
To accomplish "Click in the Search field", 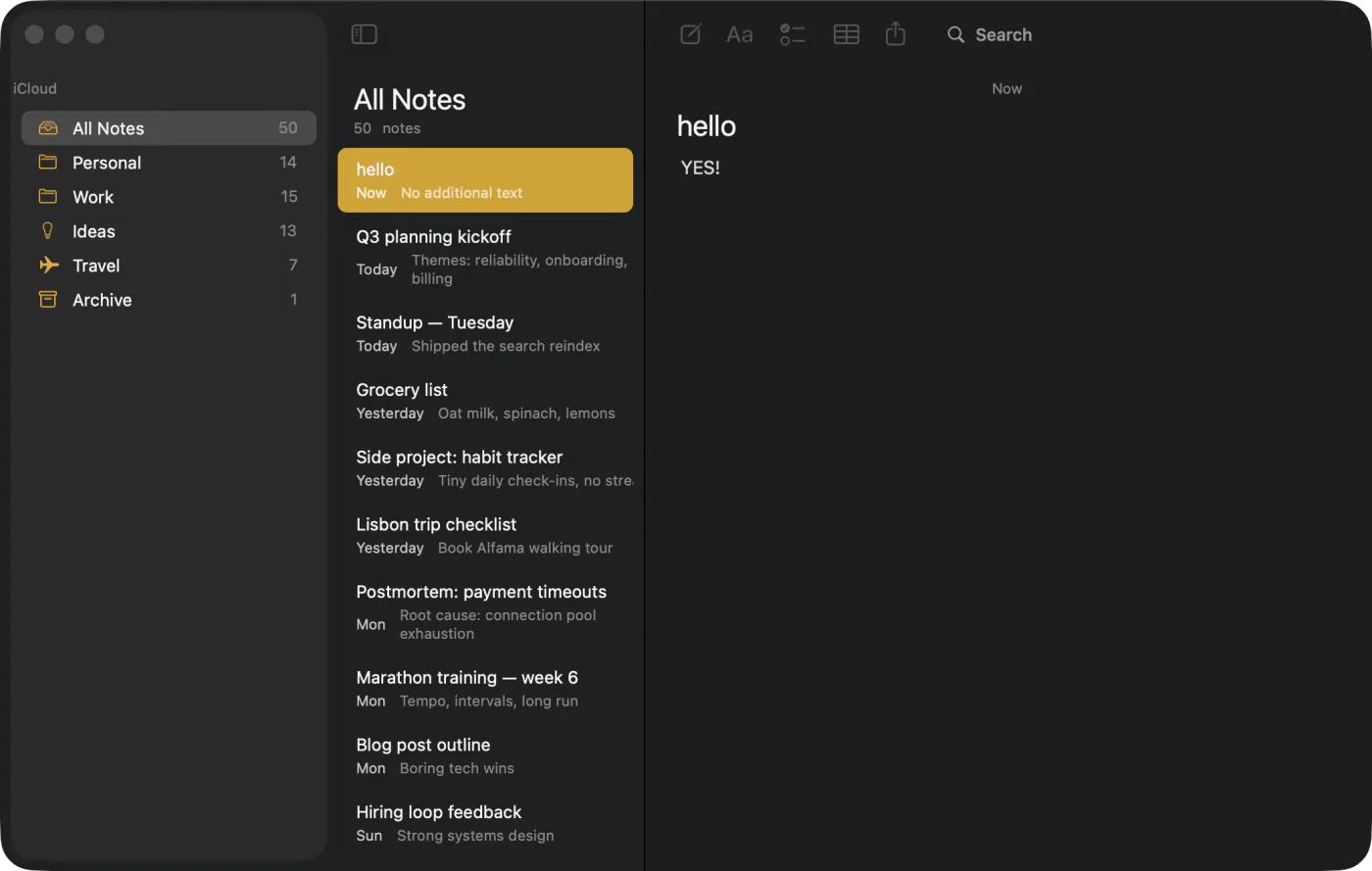I will pyautogui.click(x=1004, y=34).
